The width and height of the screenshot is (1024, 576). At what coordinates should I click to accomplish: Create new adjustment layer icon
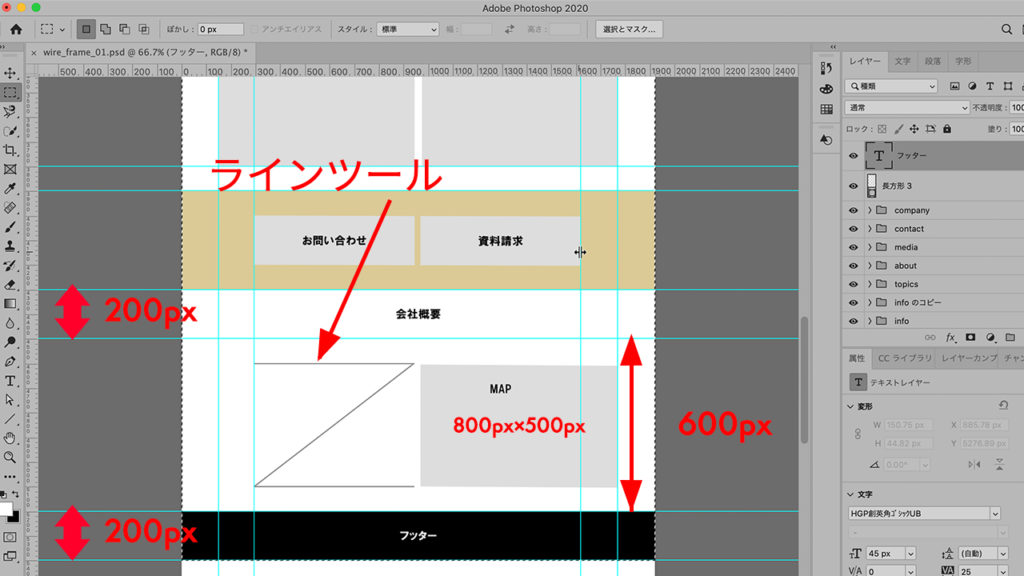tap(991, 338)
